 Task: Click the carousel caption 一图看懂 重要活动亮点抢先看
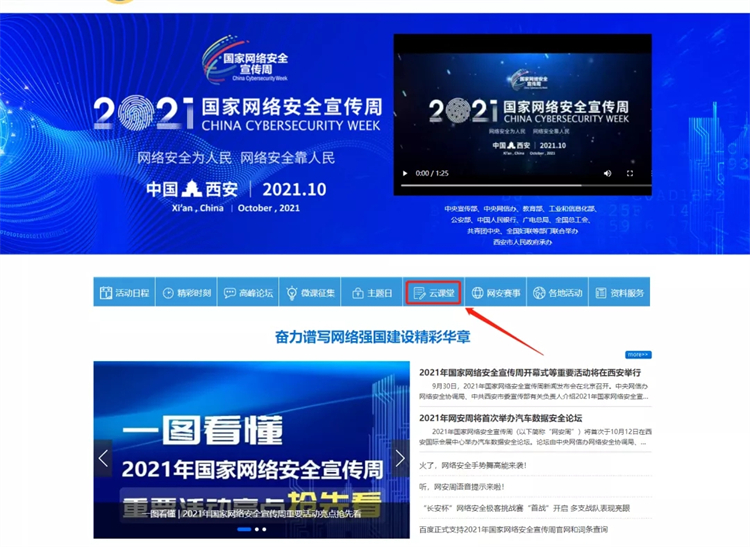tap(253, 514)
